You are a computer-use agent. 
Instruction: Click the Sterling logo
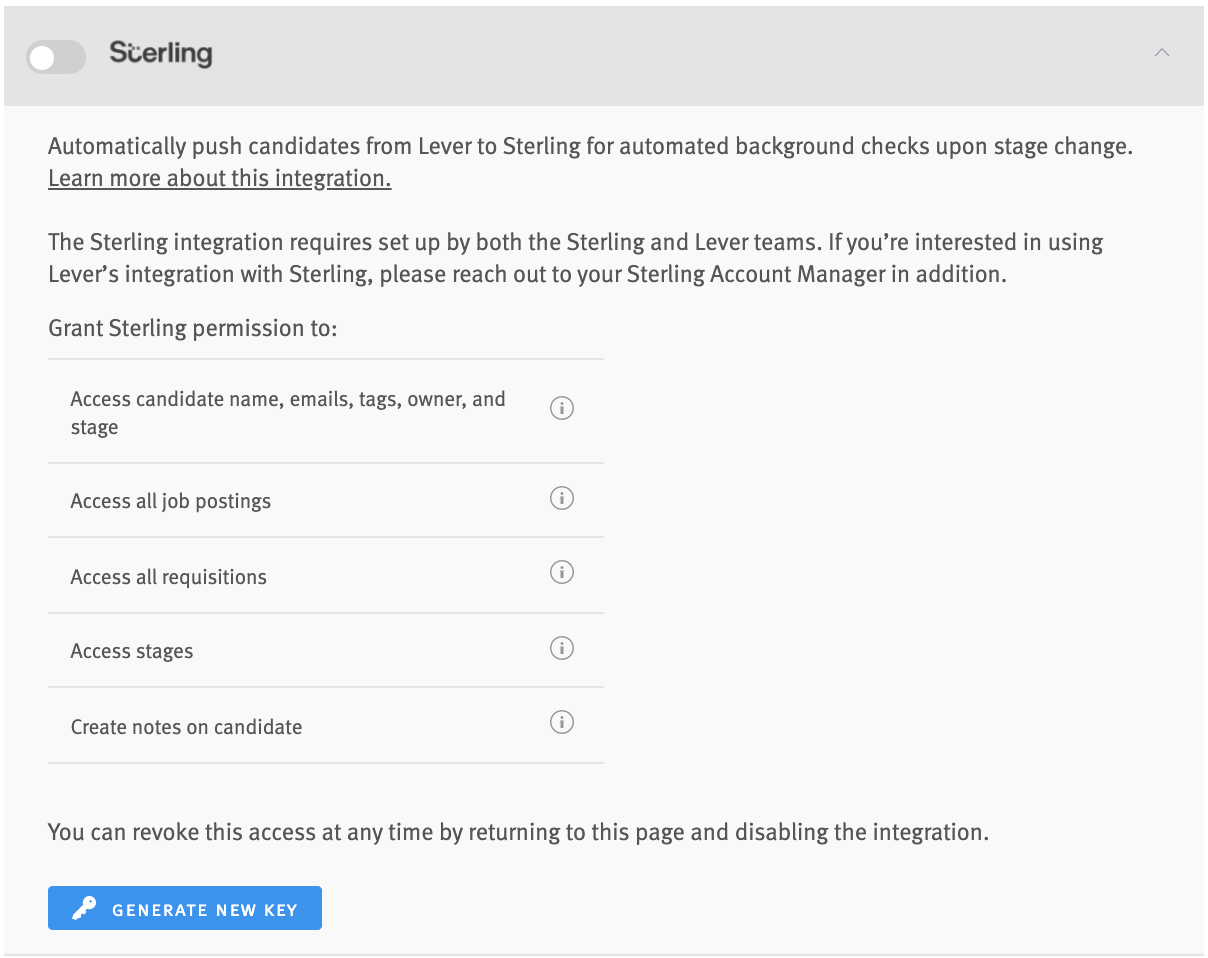[161, 54]
